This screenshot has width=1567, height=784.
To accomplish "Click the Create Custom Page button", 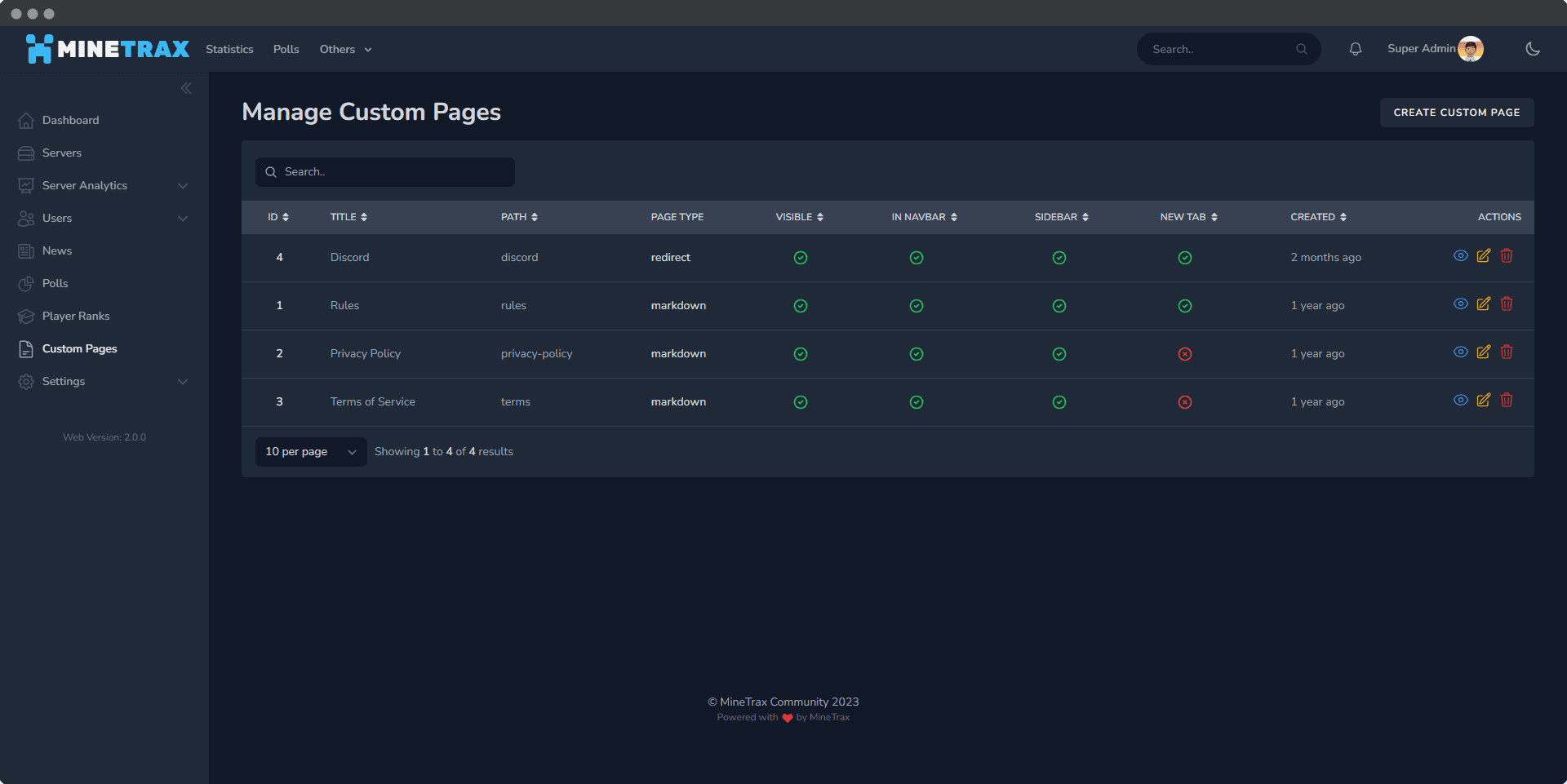I will (x=1456, y=113).
